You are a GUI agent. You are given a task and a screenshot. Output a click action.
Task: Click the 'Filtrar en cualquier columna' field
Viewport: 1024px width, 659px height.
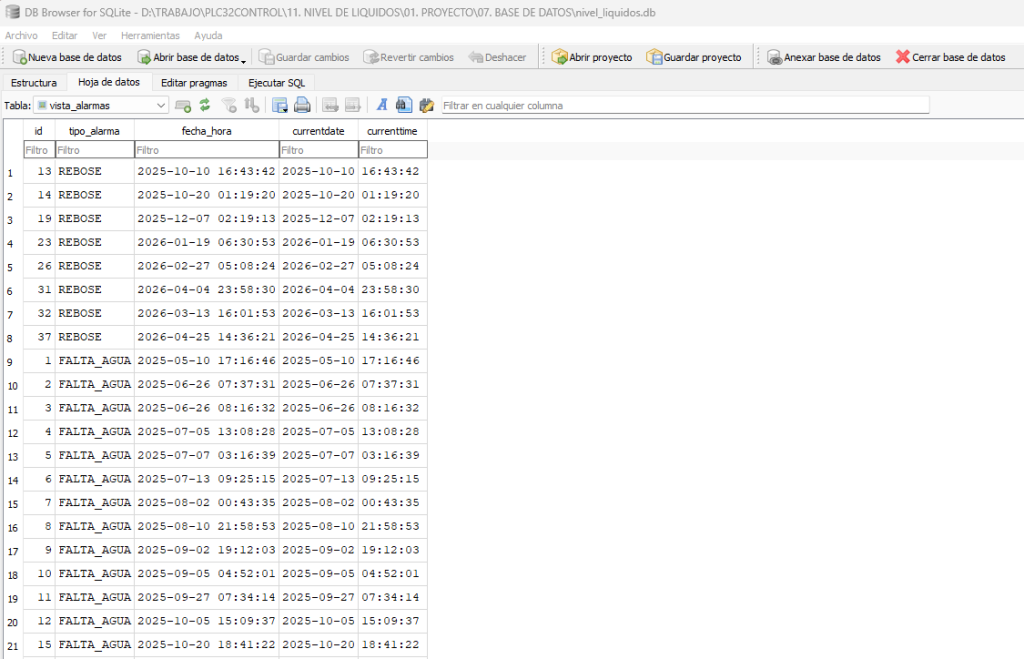pos(685,105)
